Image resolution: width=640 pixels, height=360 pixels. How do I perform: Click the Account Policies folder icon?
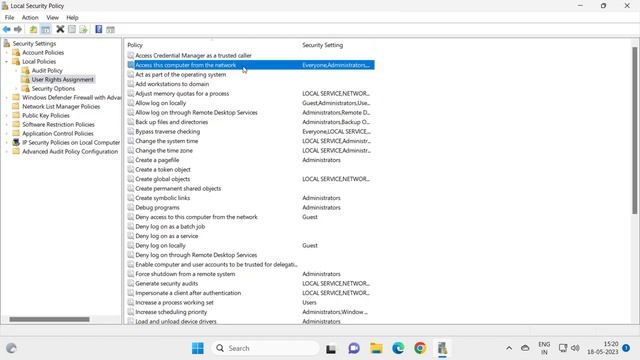click(16, 52)
